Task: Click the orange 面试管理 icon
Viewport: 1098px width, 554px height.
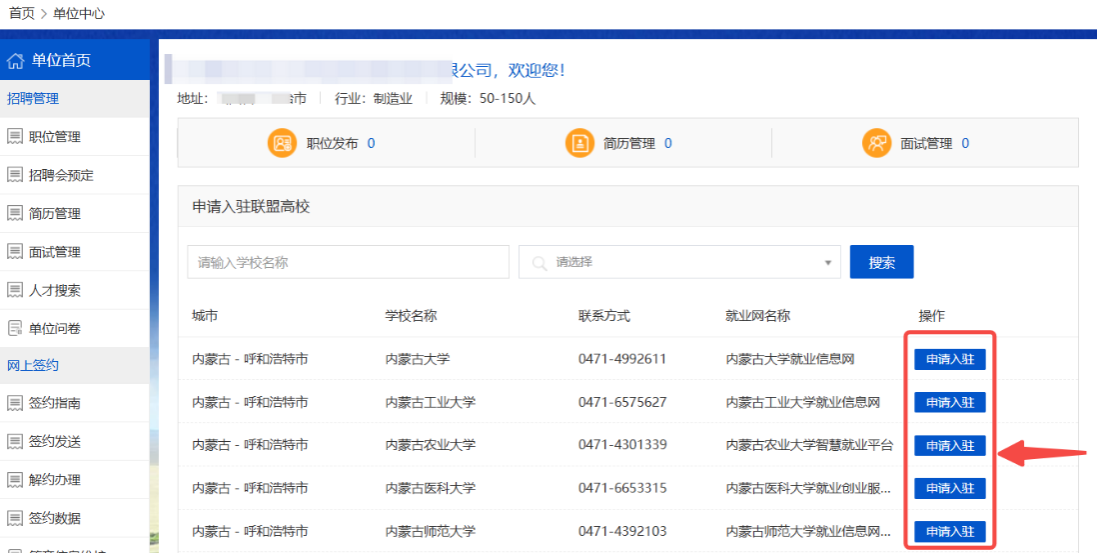Action: [x=877, y=143]
